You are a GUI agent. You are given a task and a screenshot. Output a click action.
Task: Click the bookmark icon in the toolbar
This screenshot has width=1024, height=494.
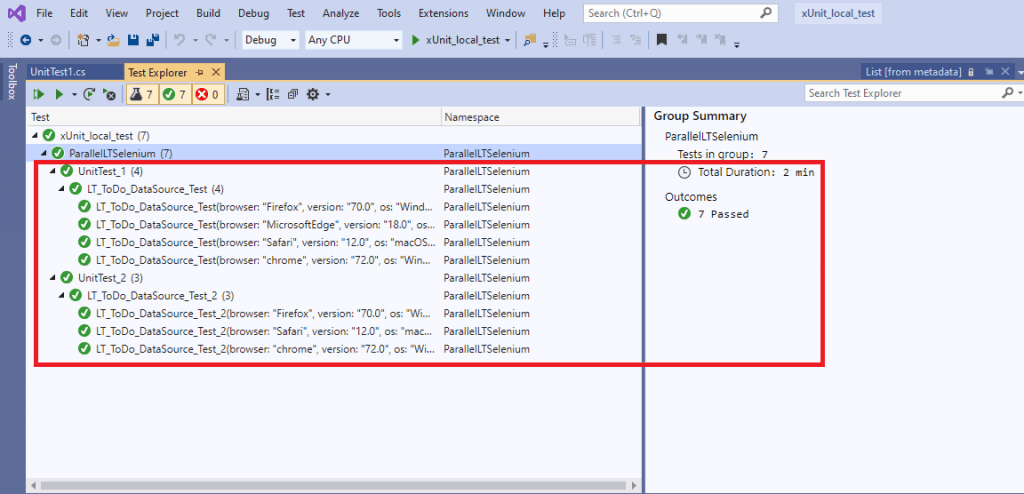(x=661, y=40)
